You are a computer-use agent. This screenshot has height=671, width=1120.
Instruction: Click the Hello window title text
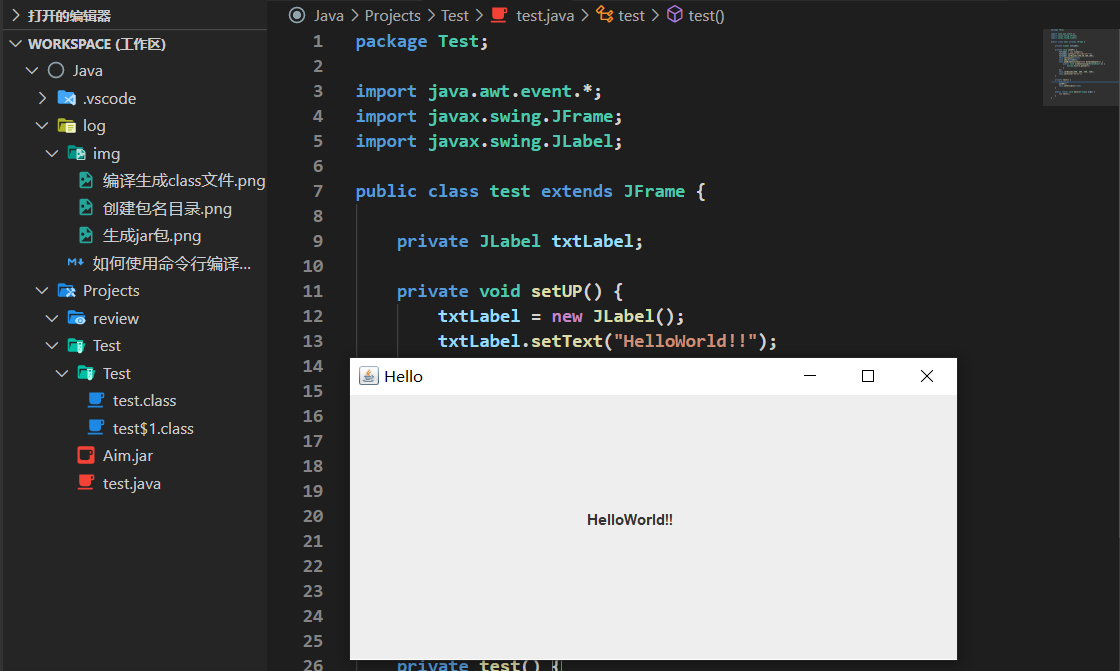[x=403, y=377]
